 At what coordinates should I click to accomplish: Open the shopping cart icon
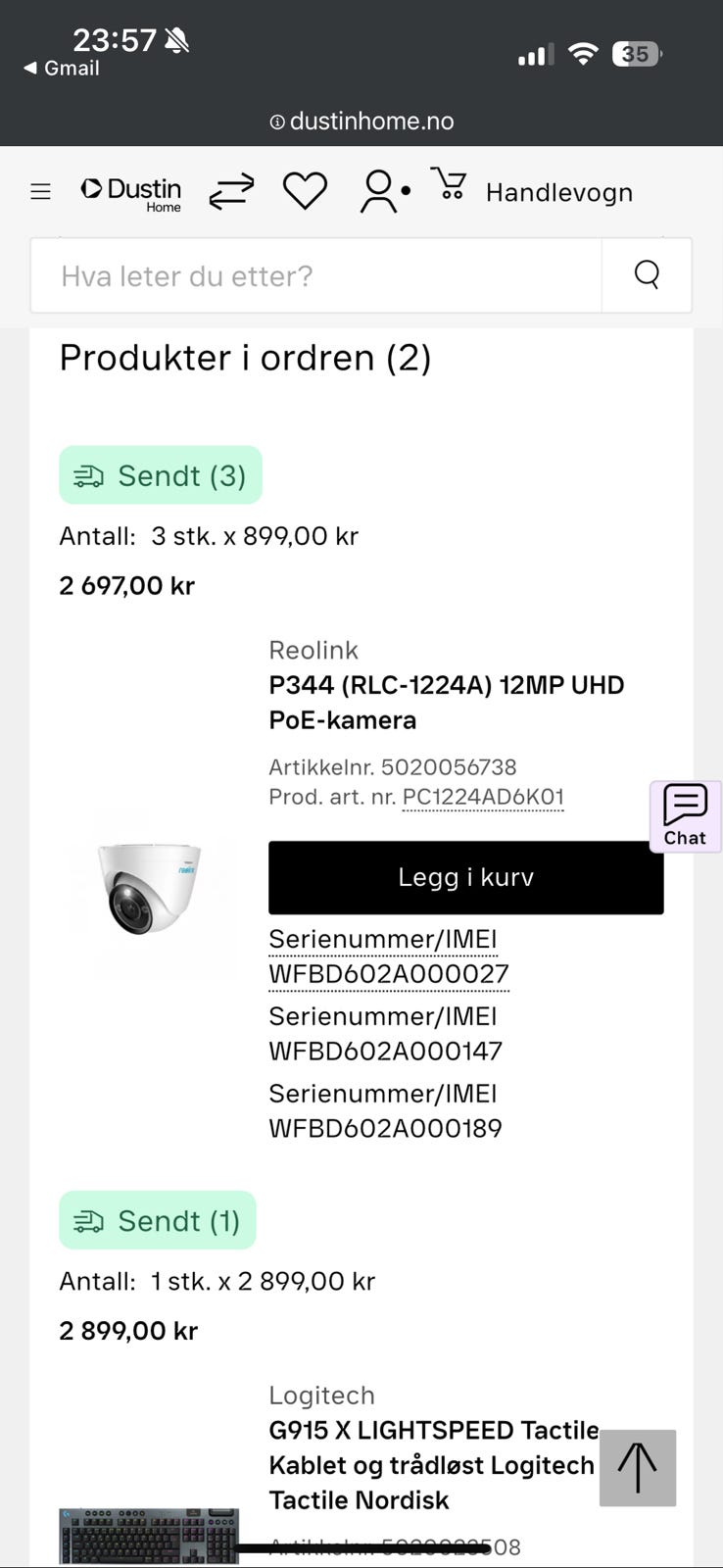coord(450,185)
